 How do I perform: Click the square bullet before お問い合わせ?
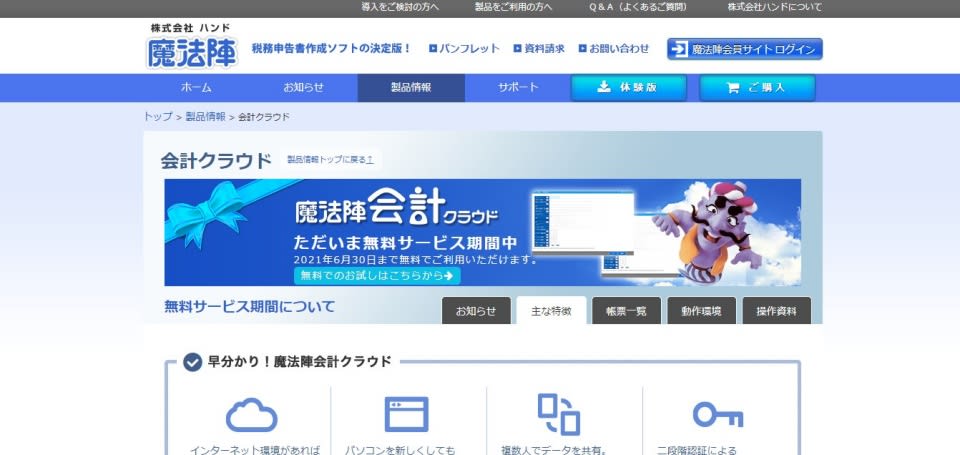point(582,48)
